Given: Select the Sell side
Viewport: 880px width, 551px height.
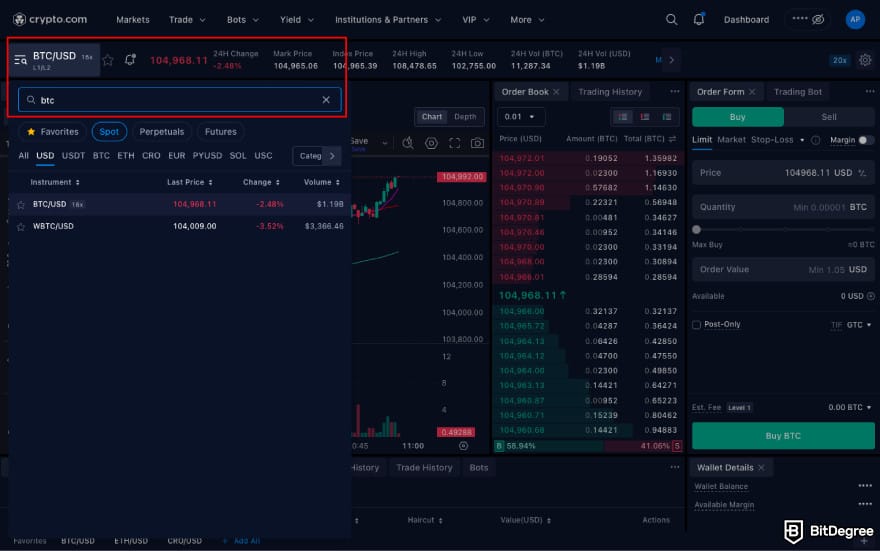Looking at the screenshot, I should pos(829,117).
